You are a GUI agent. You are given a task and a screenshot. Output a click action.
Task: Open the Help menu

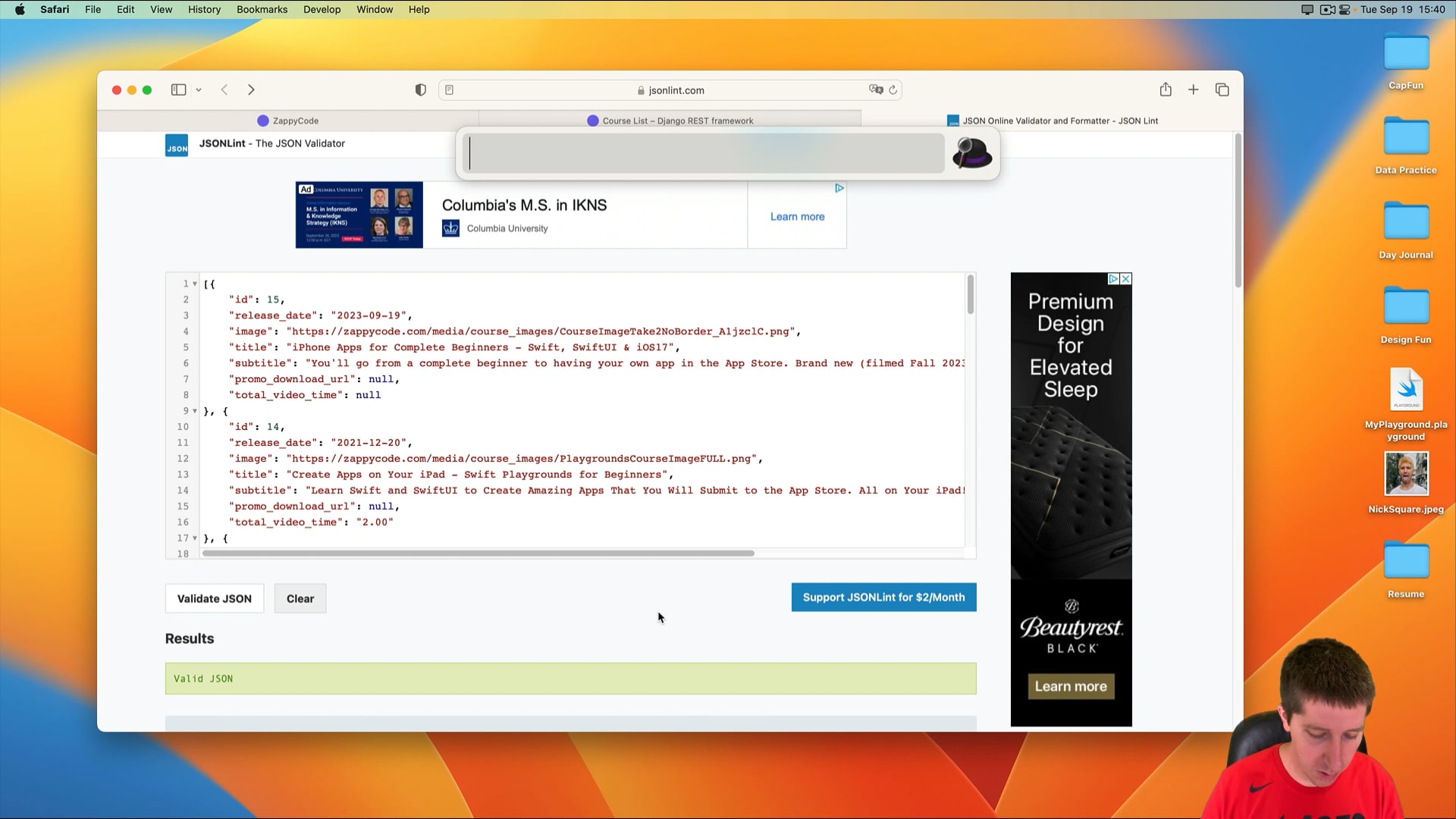[419, 9]
